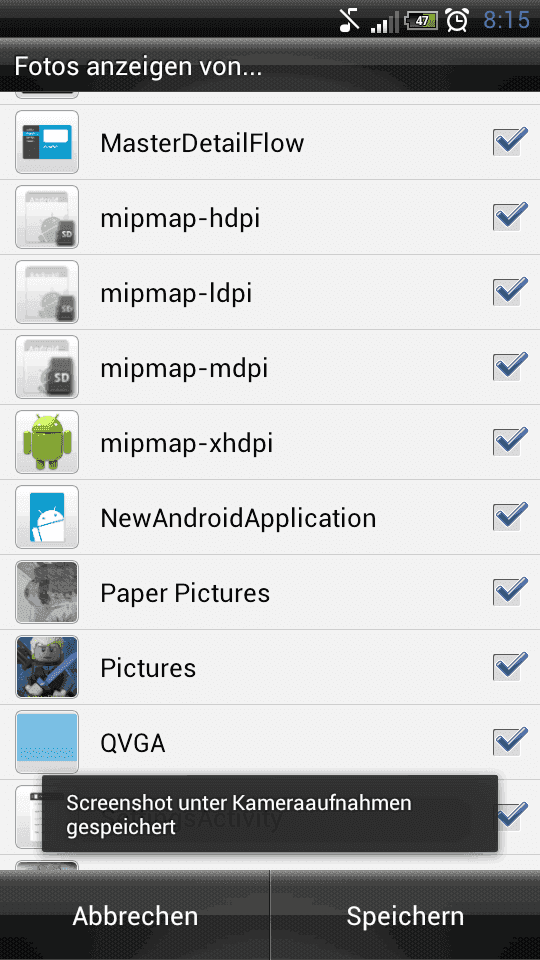Uncheck the mipmap-hdpi checkbox
The image size is (540, 960).
(x=510, y=217)
